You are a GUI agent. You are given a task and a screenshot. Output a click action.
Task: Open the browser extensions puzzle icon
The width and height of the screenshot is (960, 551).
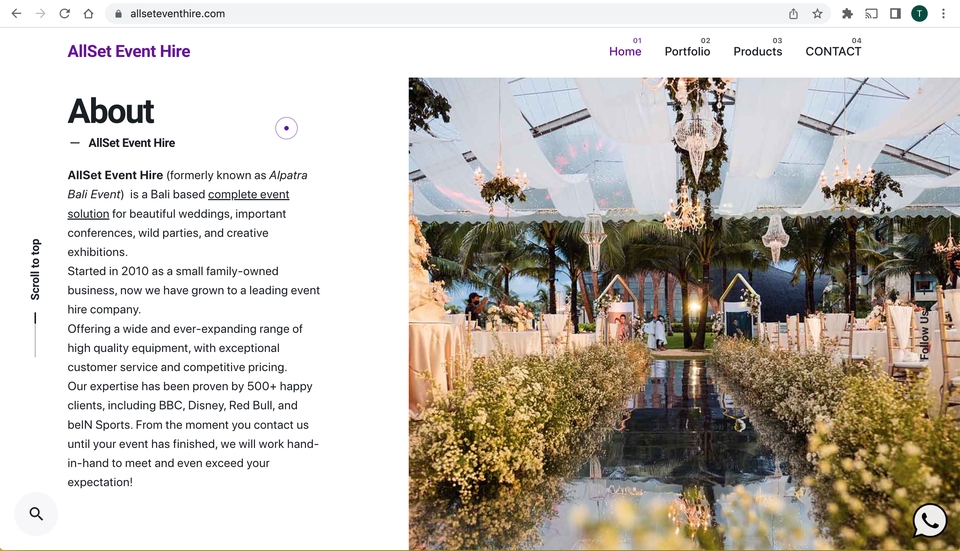coord(847,13)
